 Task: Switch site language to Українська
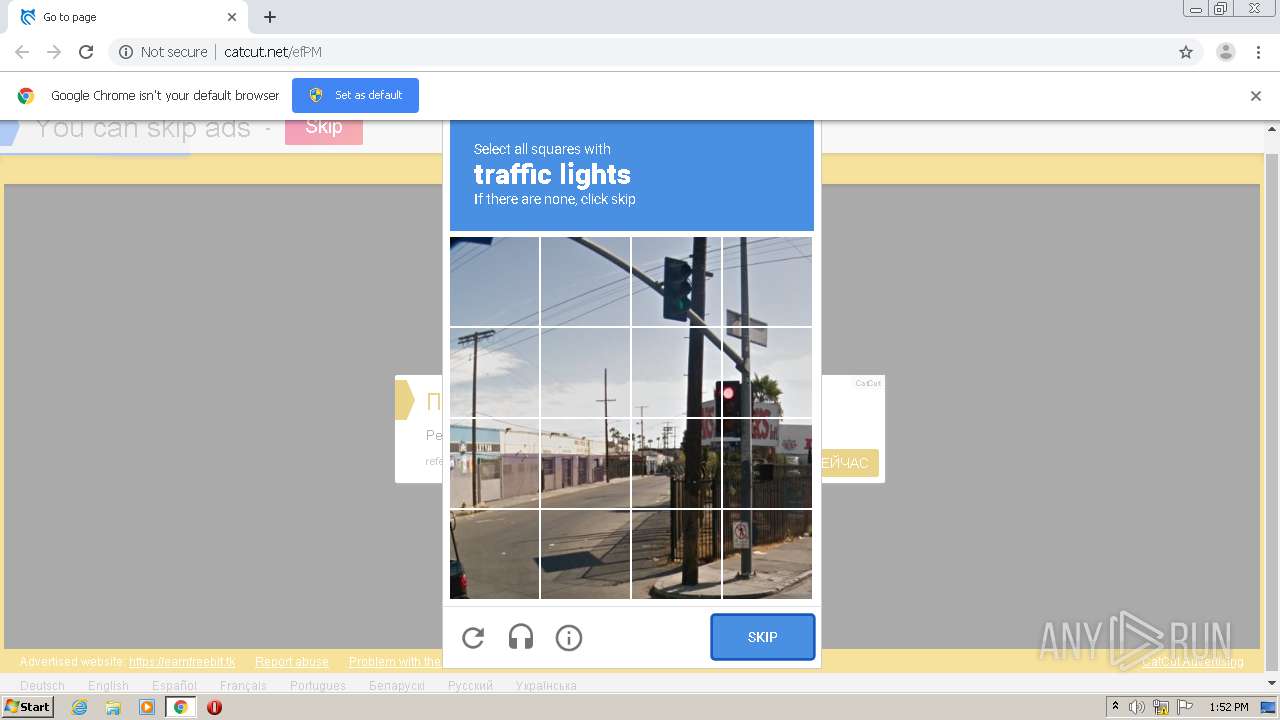[x=546, y=686]
